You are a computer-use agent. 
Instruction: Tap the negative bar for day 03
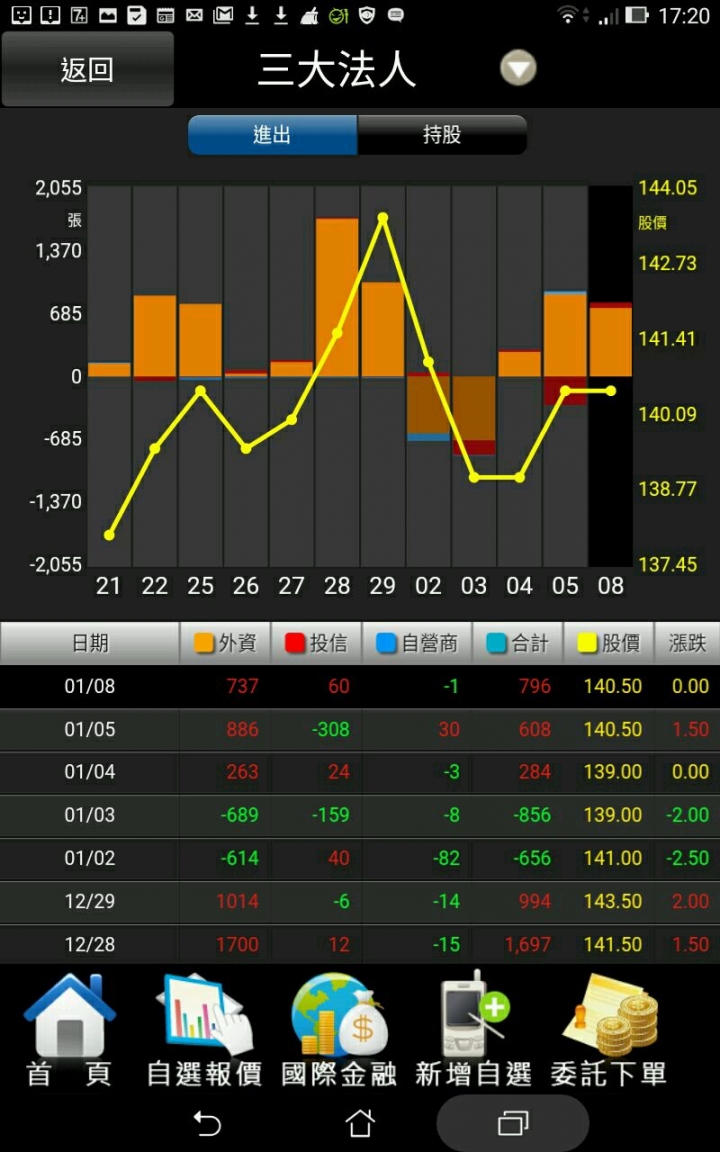pyautogui.click(x=474, y=416)
